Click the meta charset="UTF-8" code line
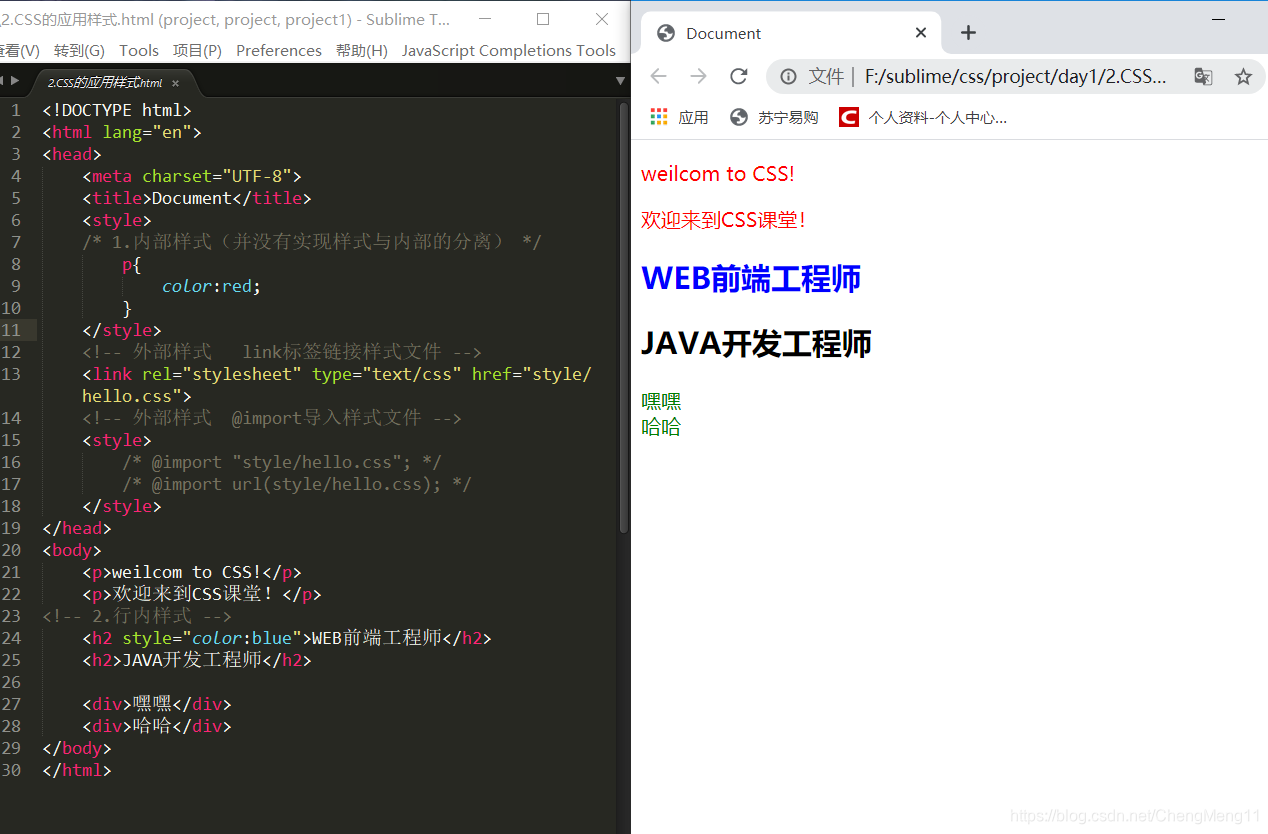This screenshot has width=1268, height=834. (192, 176)
